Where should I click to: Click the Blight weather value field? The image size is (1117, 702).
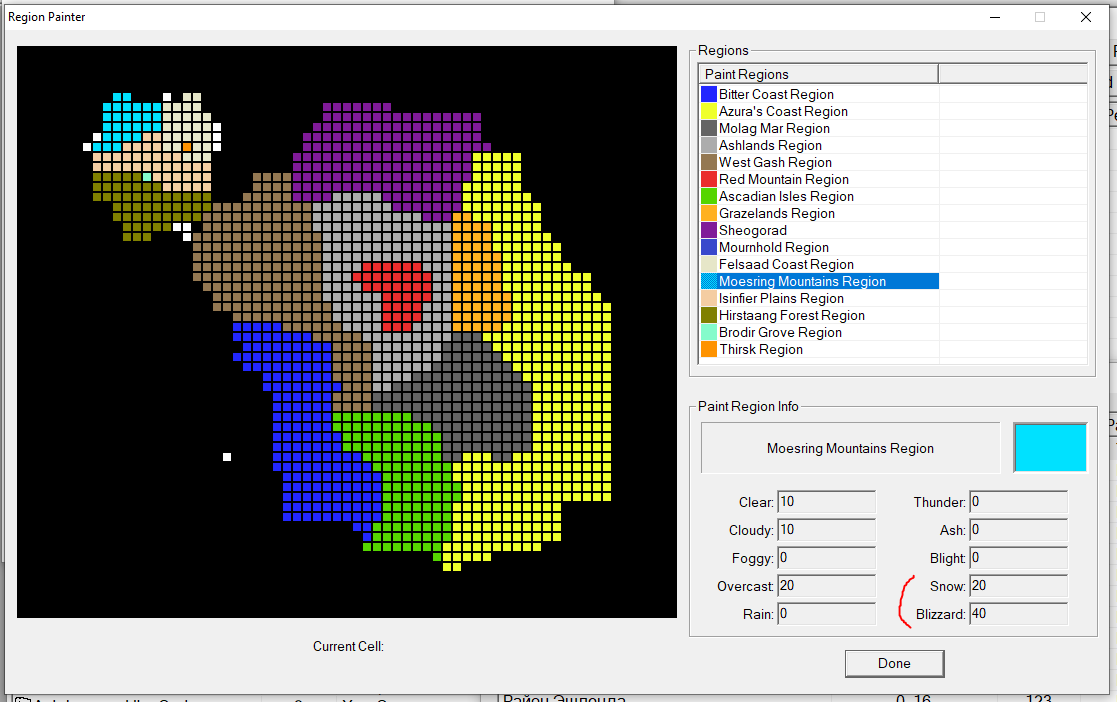click(1019, 558)
